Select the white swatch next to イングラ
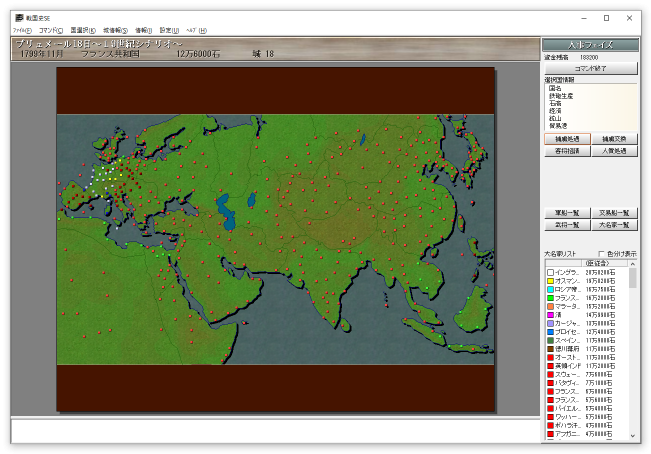651x454 pixels. click(x=550, y=272)
